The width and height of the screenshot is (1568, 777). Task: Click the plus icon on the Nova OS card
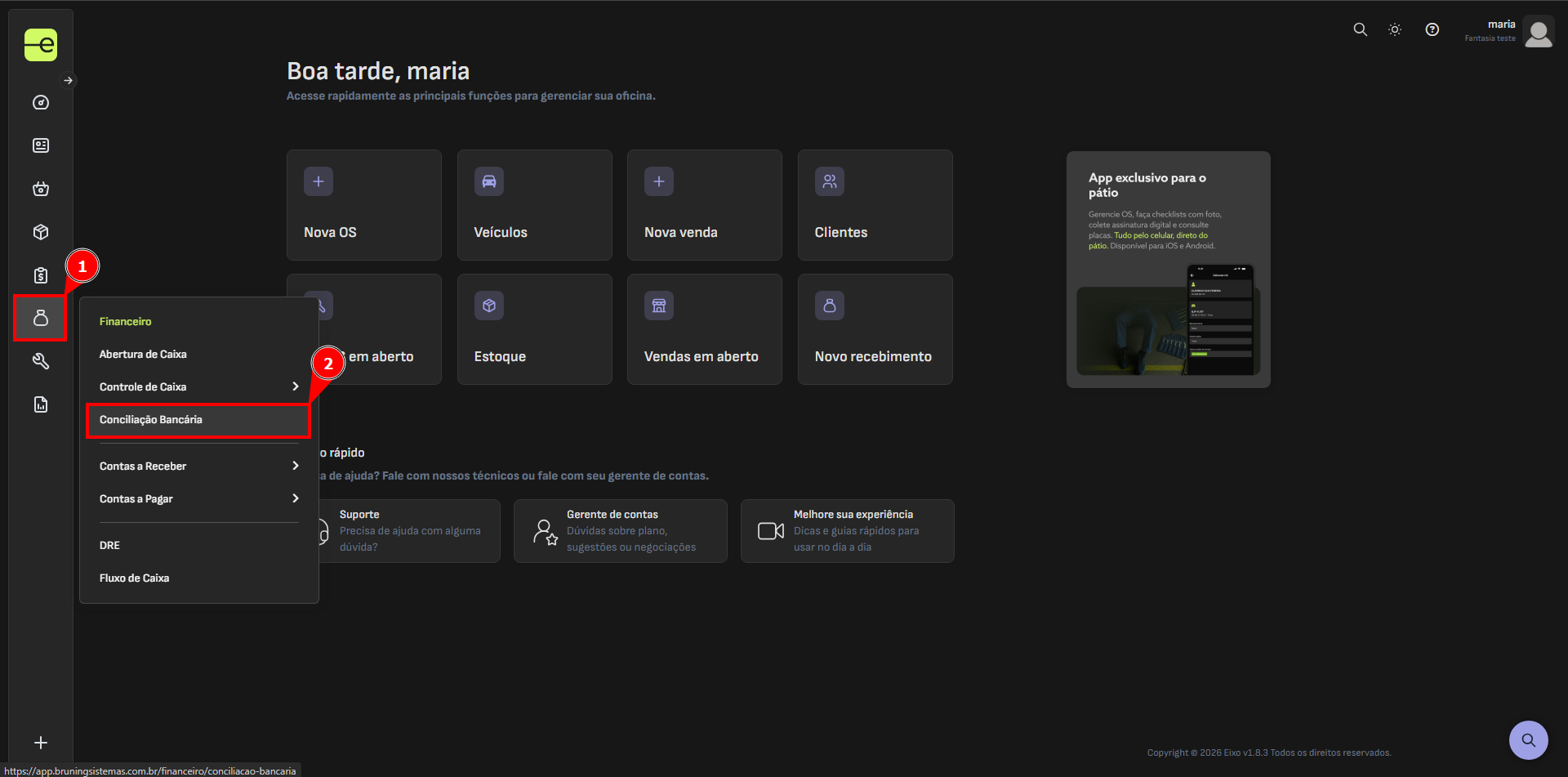click(x=318, y=181)
